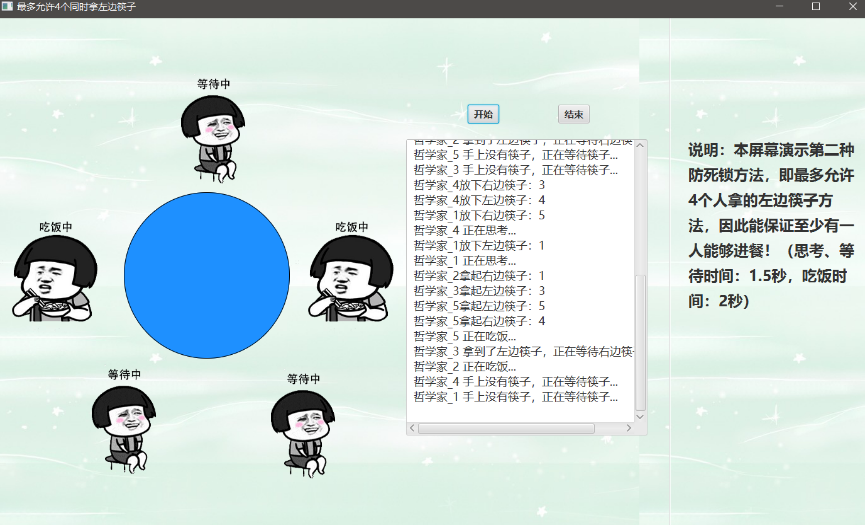
Task: Click the bottom-right waiting philosopher image
Action: coord(303,433)
